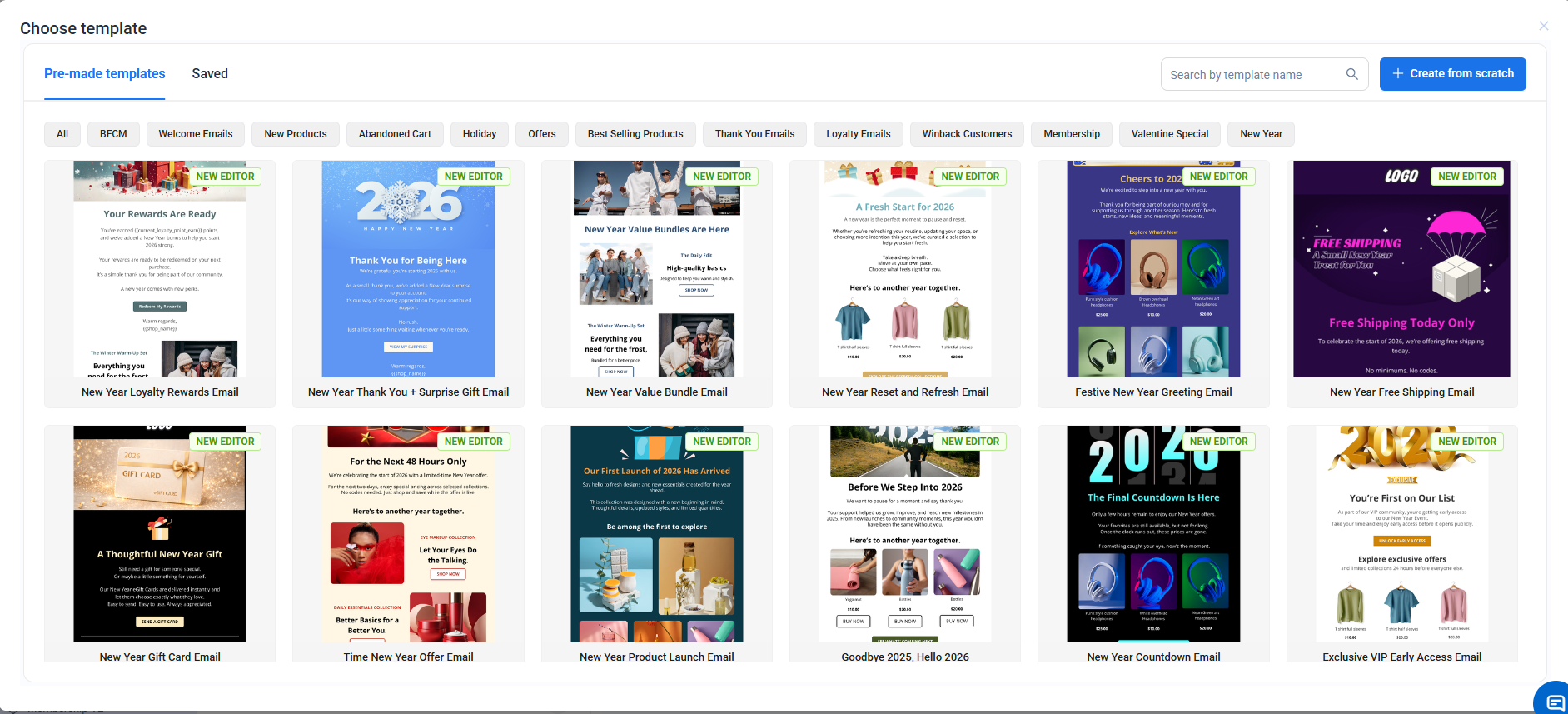Select Festive New Year Greeting Email thumbnail
The image size is (1568, 714).
pyautogui.click(x=1153, y=269)
